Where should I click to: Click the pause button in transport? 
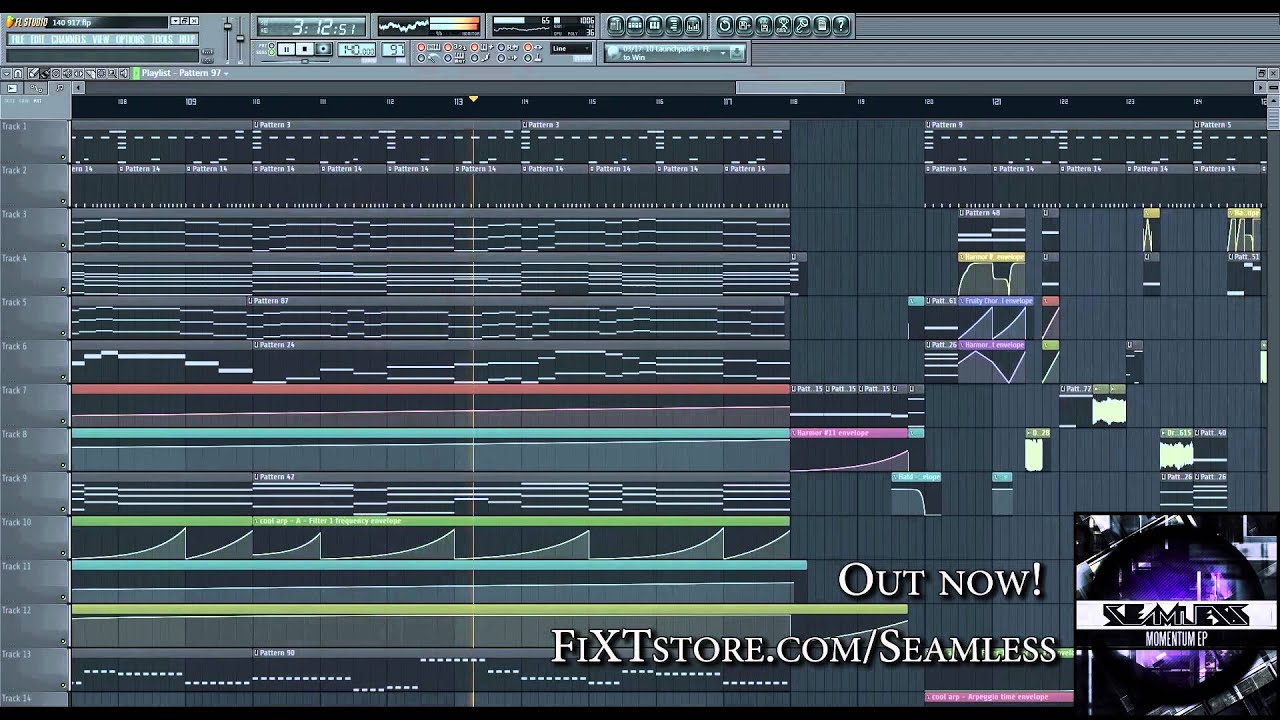286,49
